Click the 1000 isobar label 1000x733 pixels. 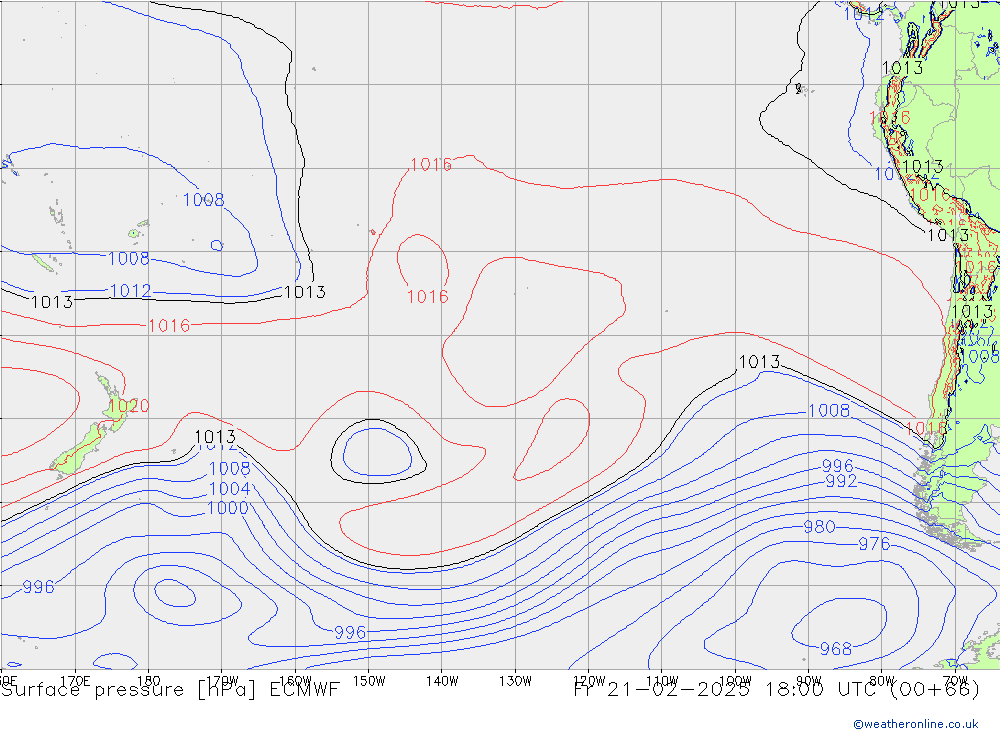228,508
